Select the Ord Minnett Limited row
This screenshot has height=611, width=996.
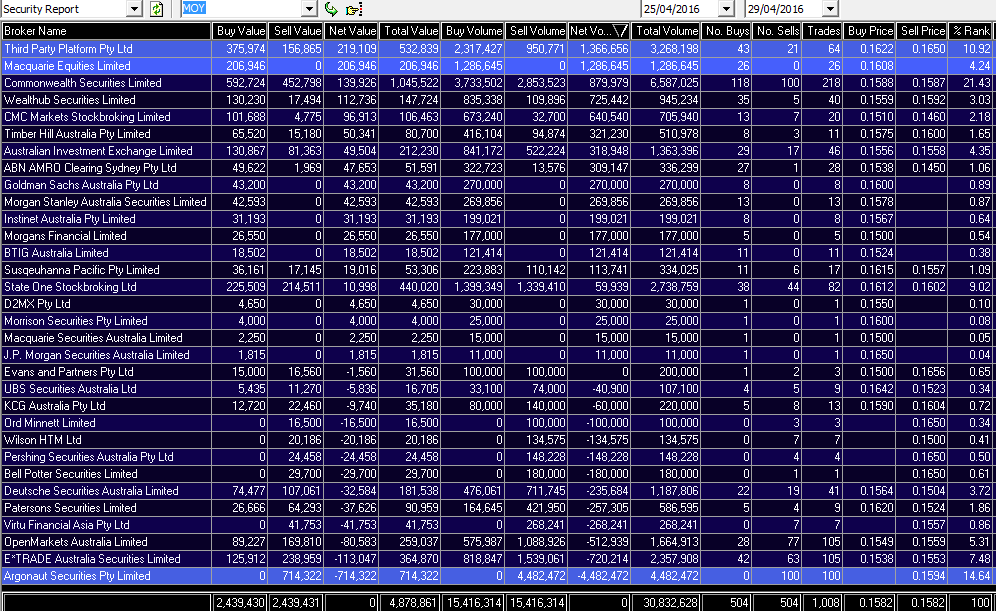pyautogui.click(x=497, y=423)
